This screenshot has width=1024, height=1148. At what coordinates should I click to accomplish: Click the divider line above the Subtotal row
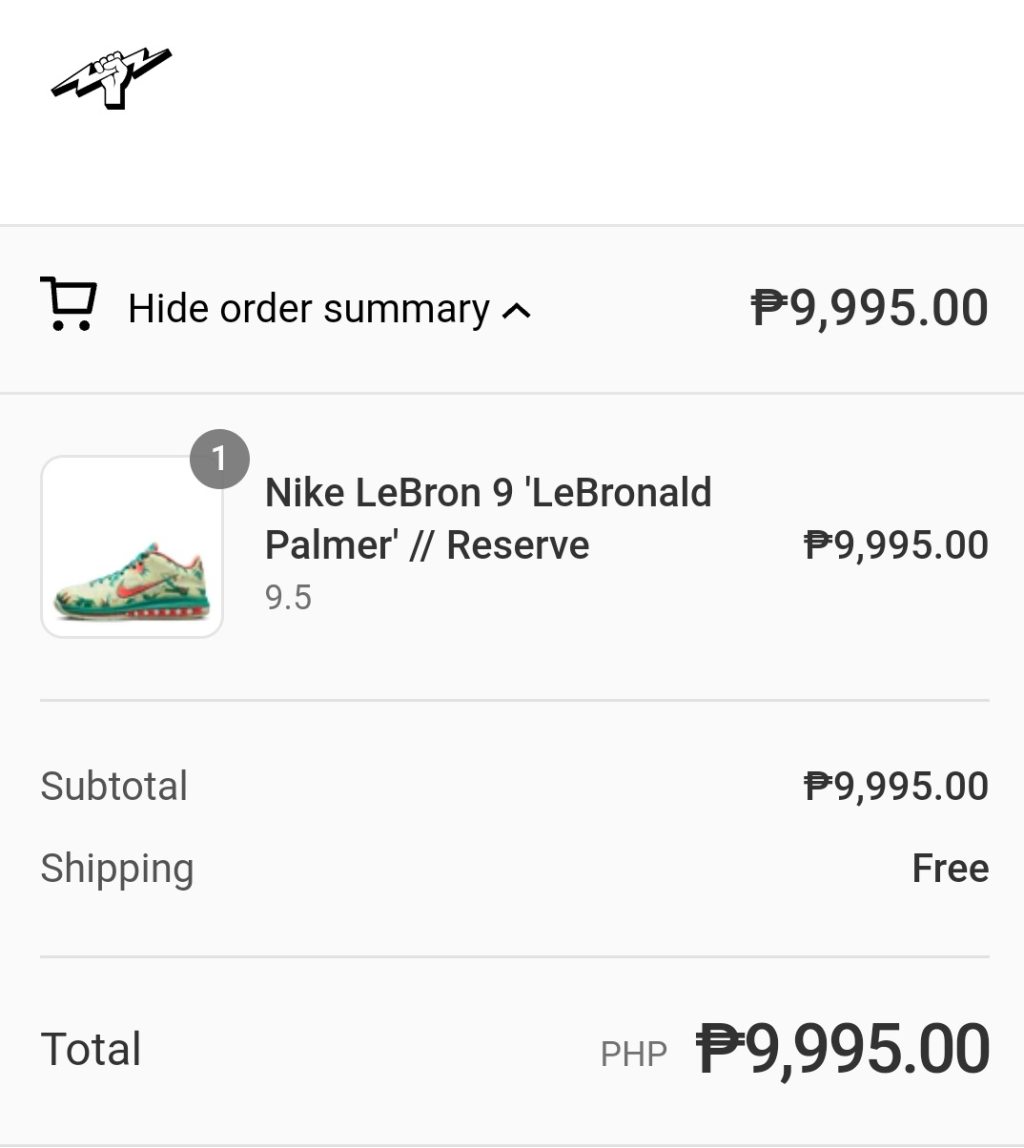tap(514, 700)
